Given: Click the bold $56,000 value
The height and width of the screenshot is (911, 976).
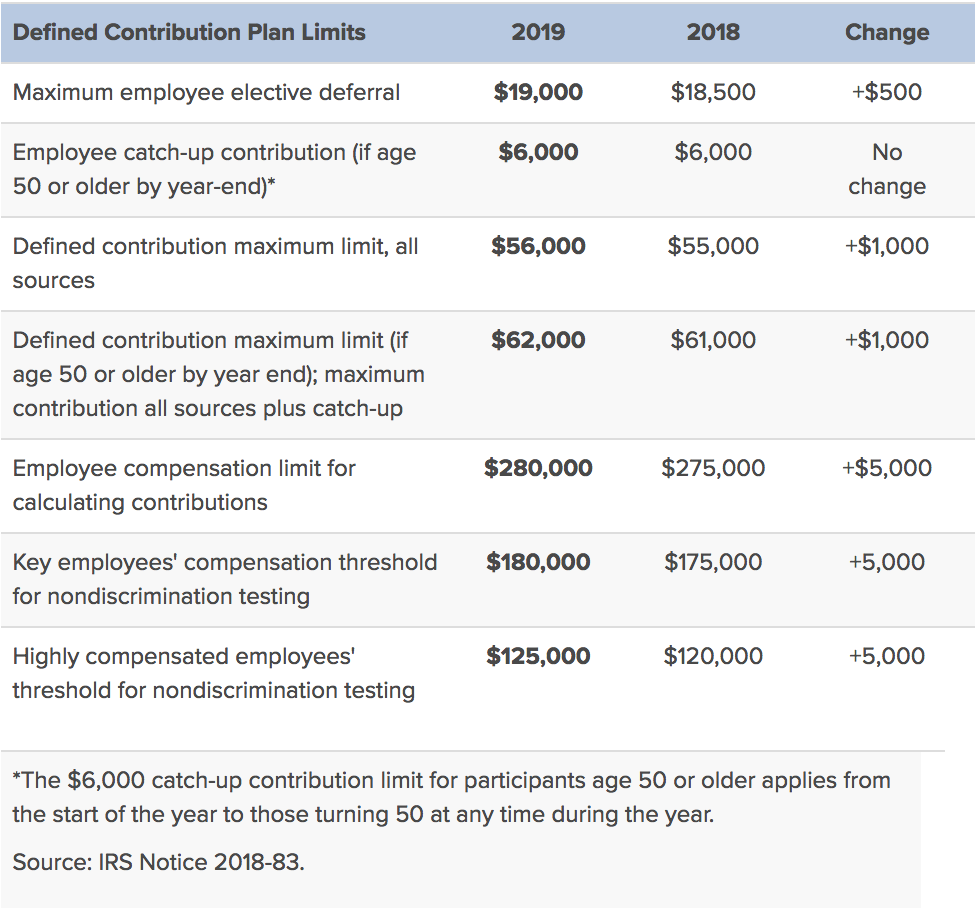Looking at the screenshot, I should tap(538, 246).
